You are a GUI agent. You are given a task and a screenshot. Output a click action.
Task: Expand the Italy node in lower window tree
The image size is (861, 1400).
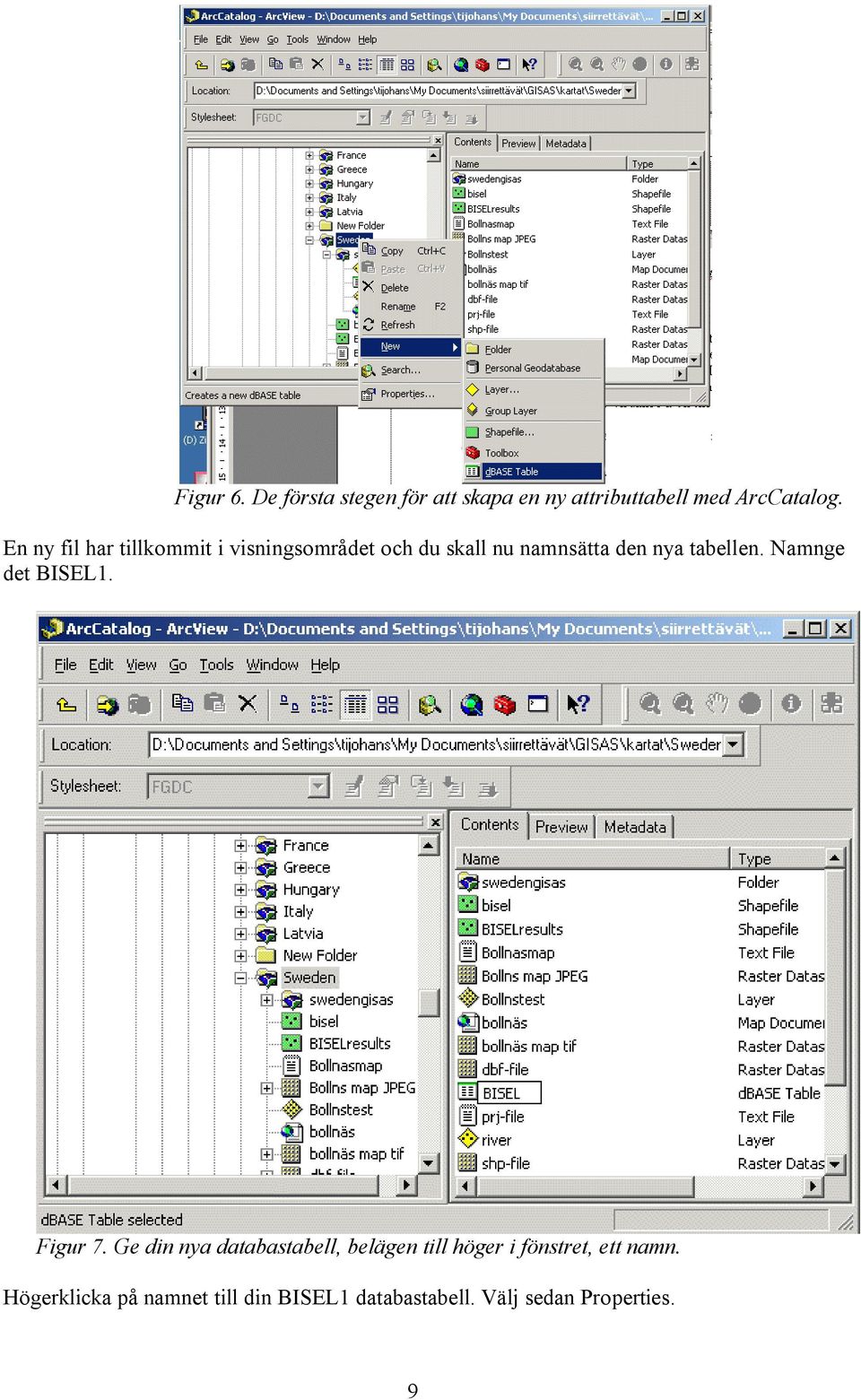click(x=240, y=912)
